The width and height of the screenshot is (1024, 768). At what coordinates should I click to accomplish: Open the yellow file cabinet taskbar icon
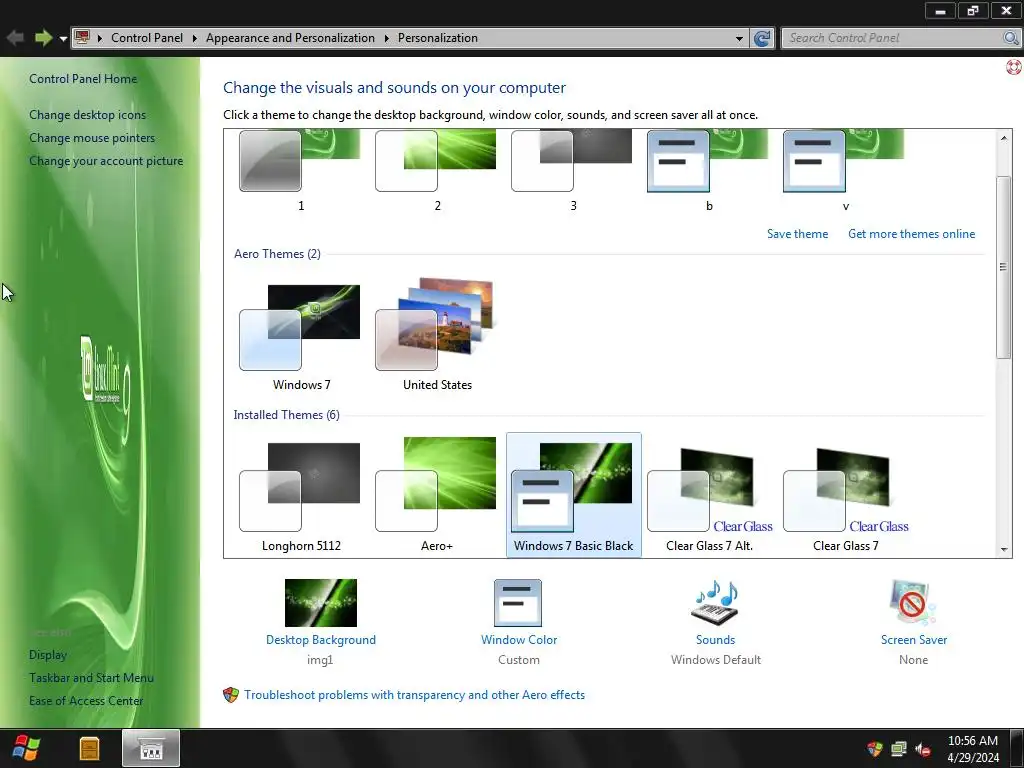89,748
